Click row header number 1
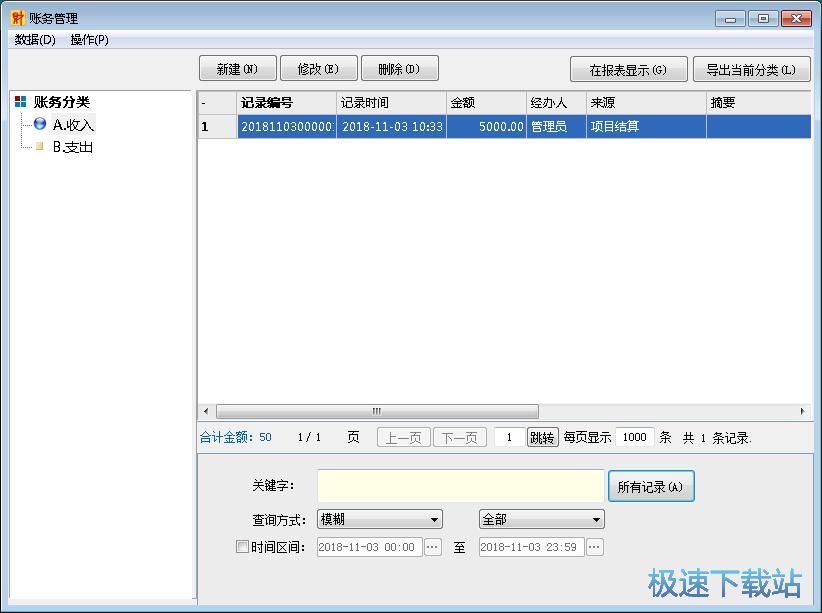Viewport: 822px width, 613px height. [218, 126]
